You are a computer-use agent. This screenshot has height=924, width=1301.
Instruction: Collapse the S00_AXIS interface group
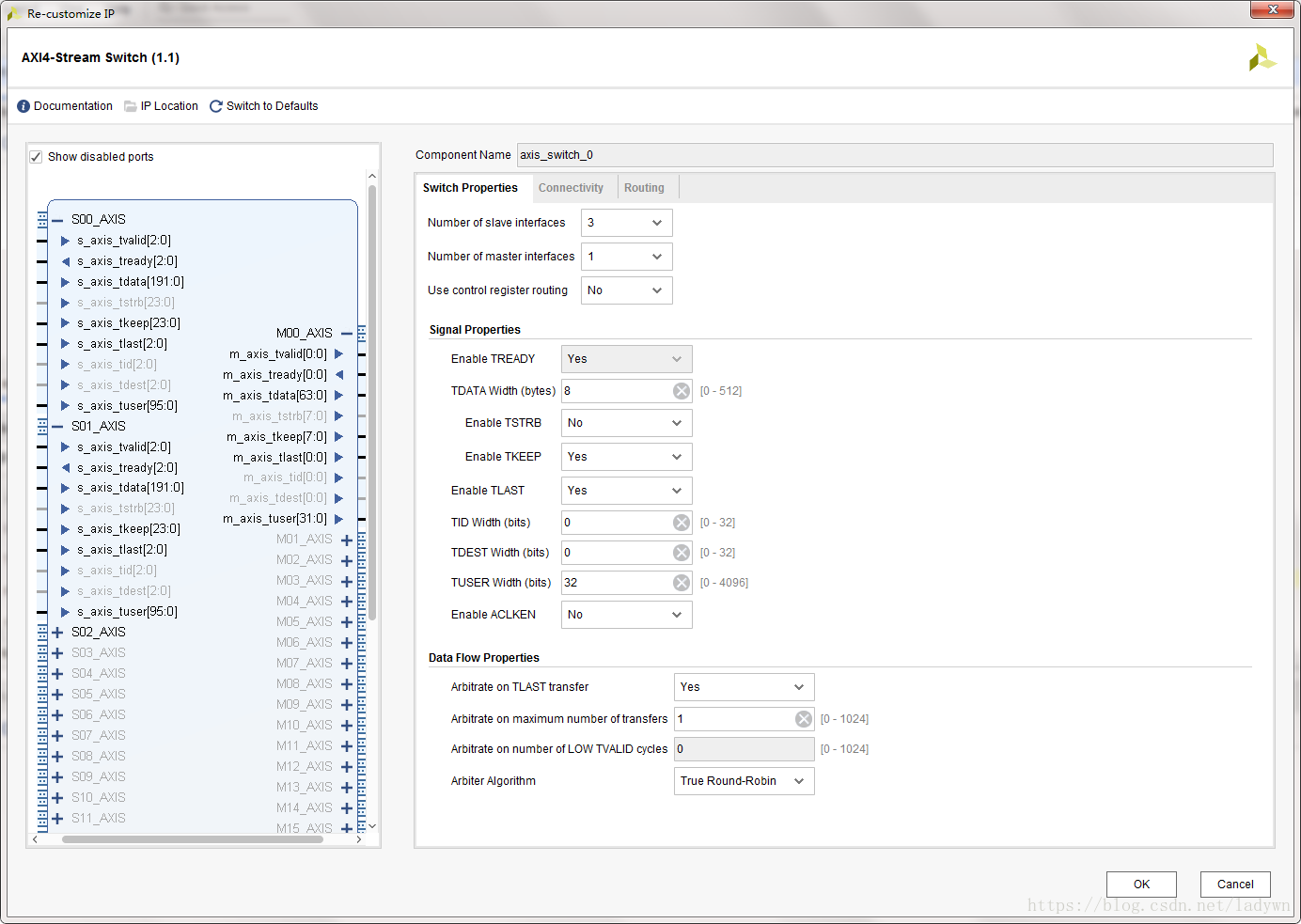pos(57,220)
